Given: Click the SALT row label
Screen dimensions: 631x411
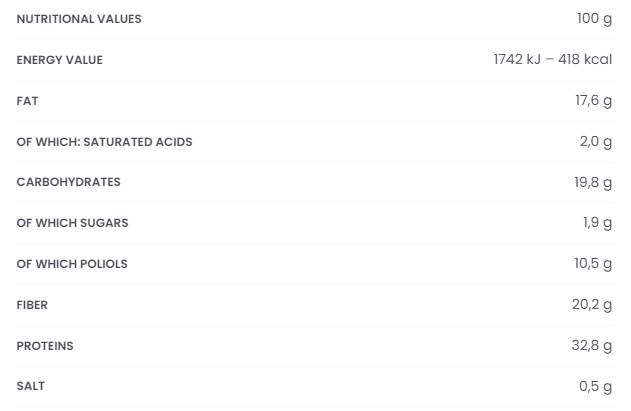Looking at the screenshot, I should [x=30, y=386].
